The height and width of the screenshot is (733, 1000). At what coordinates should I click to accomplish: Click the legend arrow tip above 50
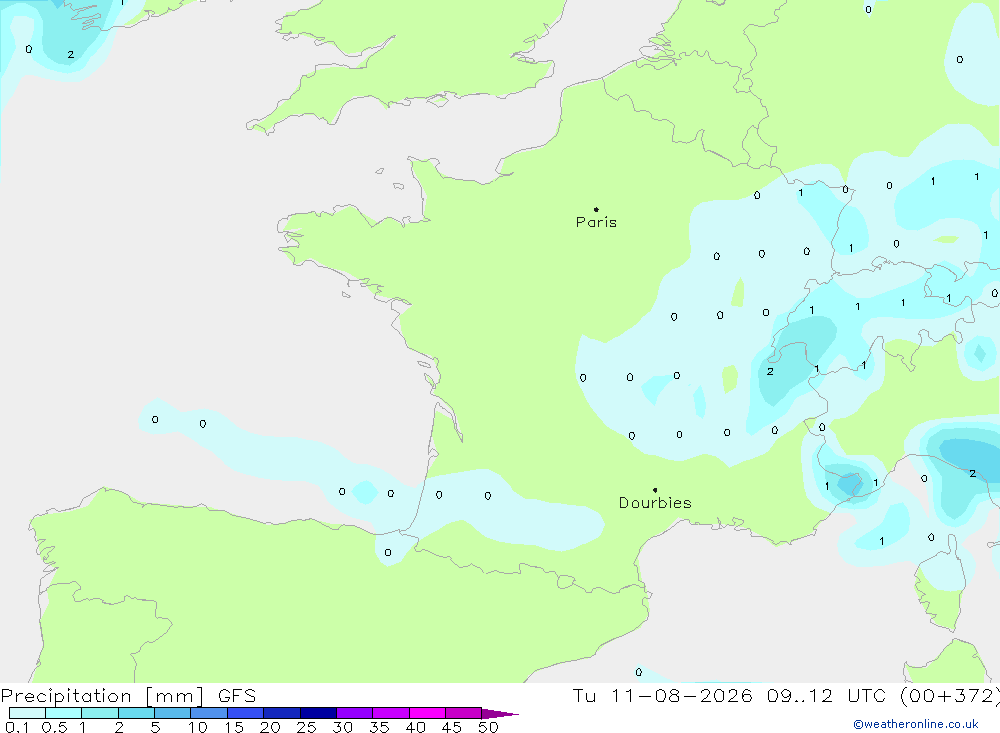(501, 714)
